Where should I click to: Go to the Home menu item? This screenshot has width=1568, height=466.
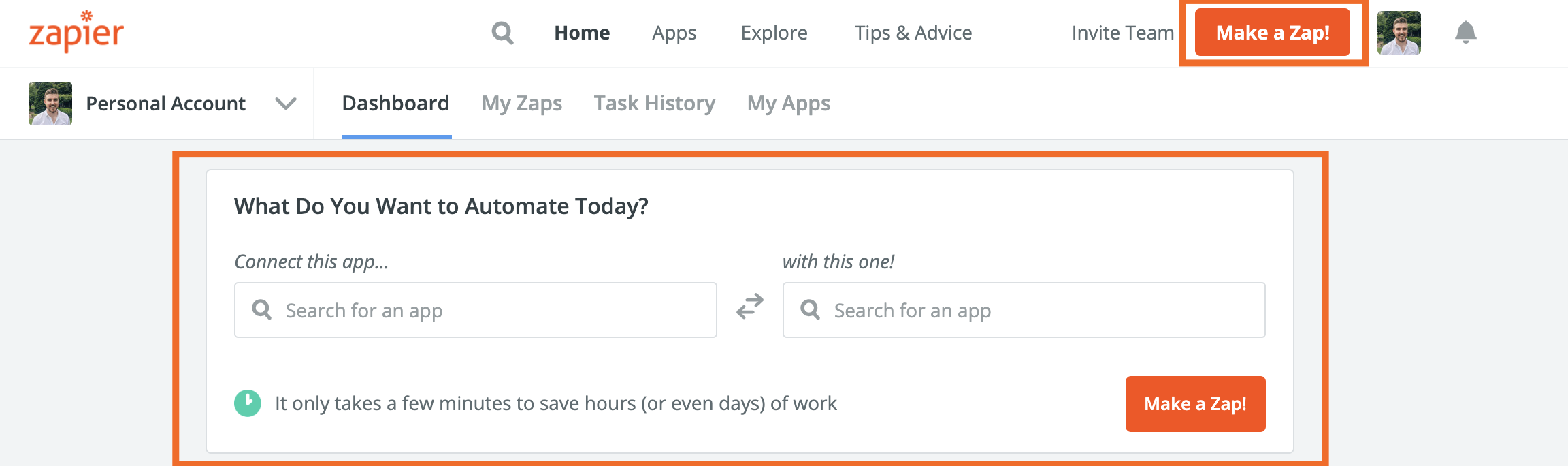(582, 33)
